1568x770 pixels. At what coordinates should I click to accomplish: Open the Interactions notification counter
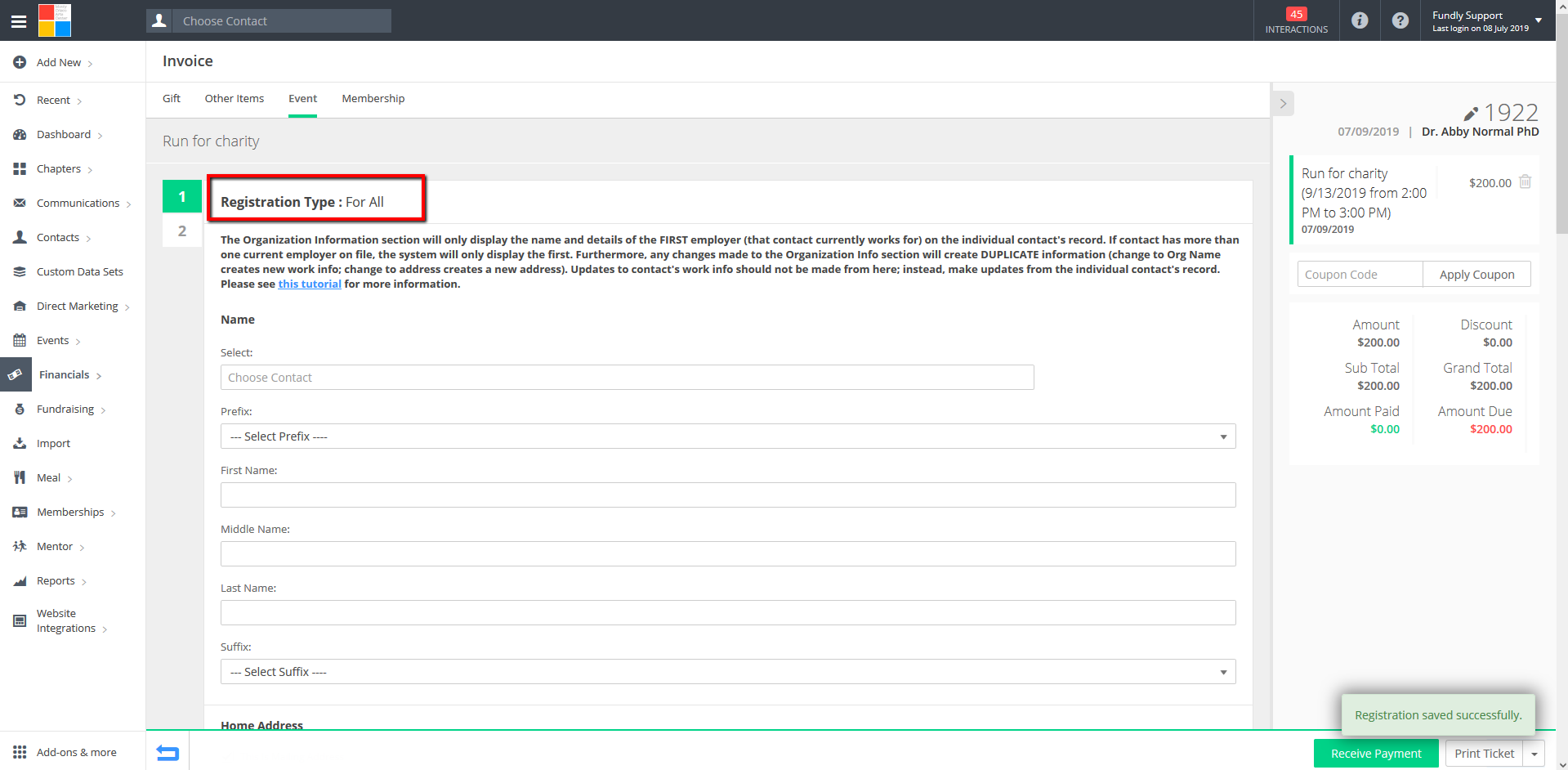[1296, 20]
